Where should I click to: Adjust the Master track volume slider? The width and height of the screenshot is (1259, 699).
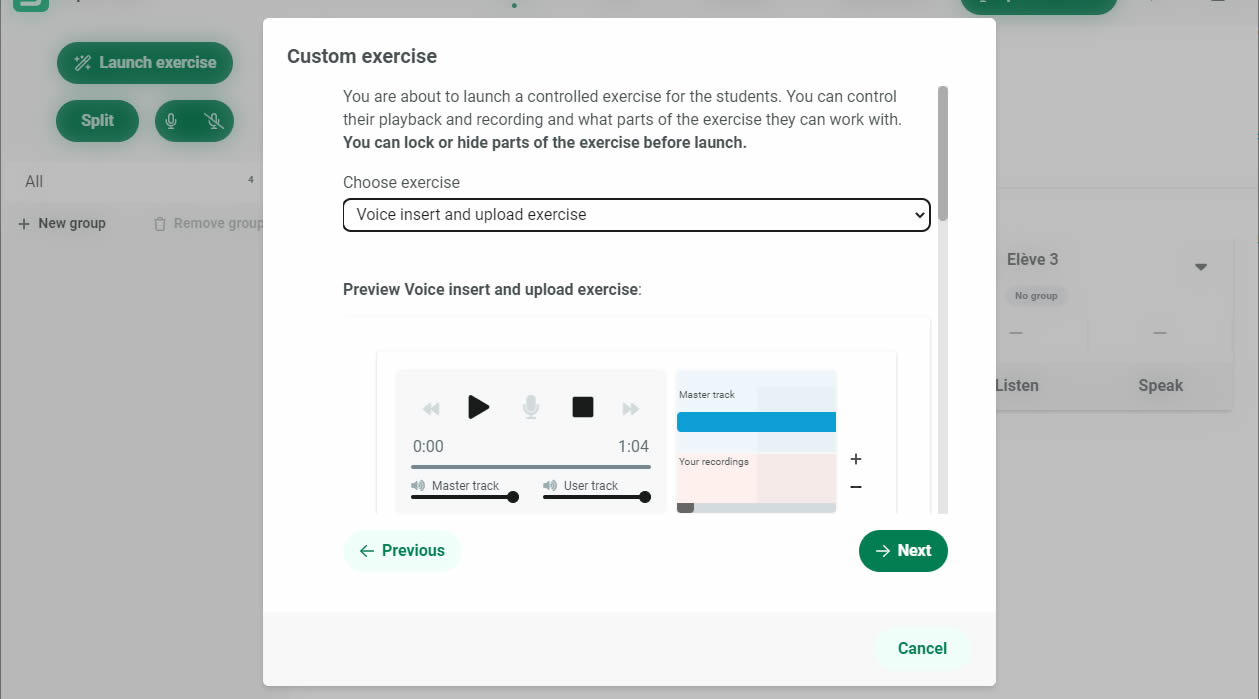465,497
